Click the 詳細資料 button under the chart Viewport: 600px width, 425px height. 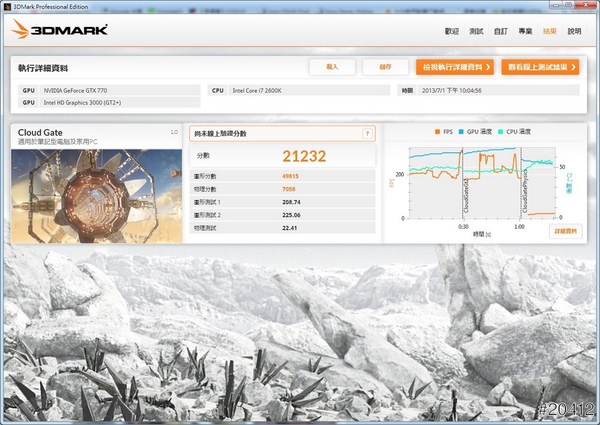click(566, 231)
